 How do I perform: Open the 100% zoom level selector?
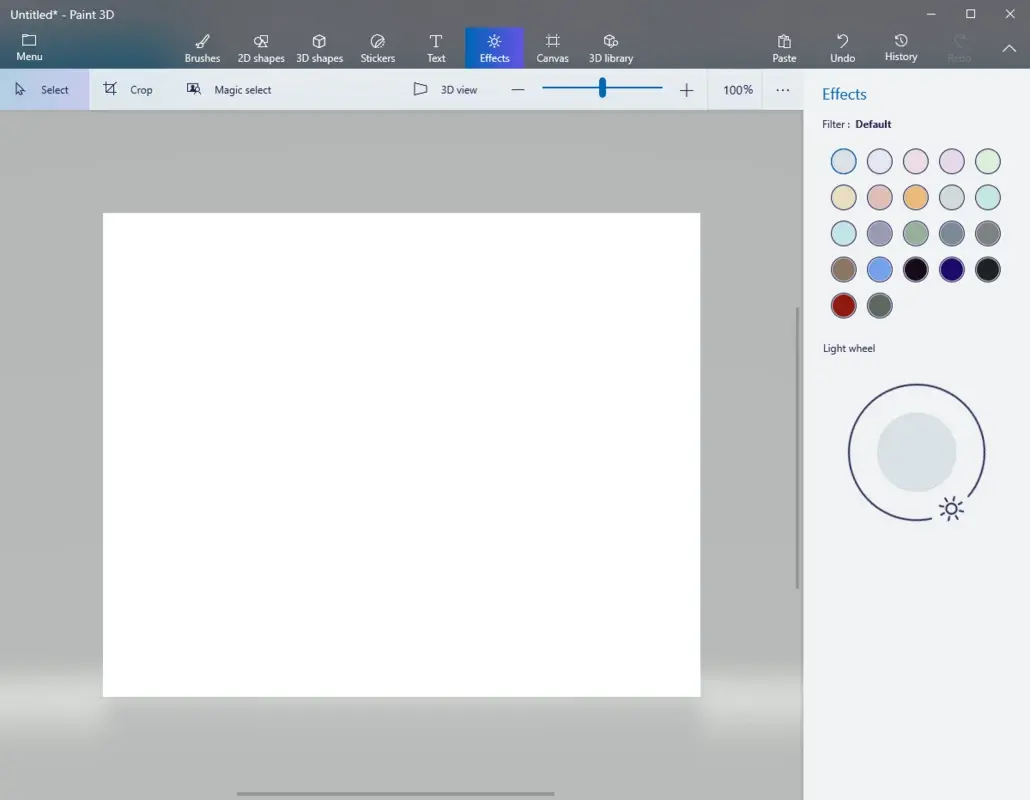point(737,89)
